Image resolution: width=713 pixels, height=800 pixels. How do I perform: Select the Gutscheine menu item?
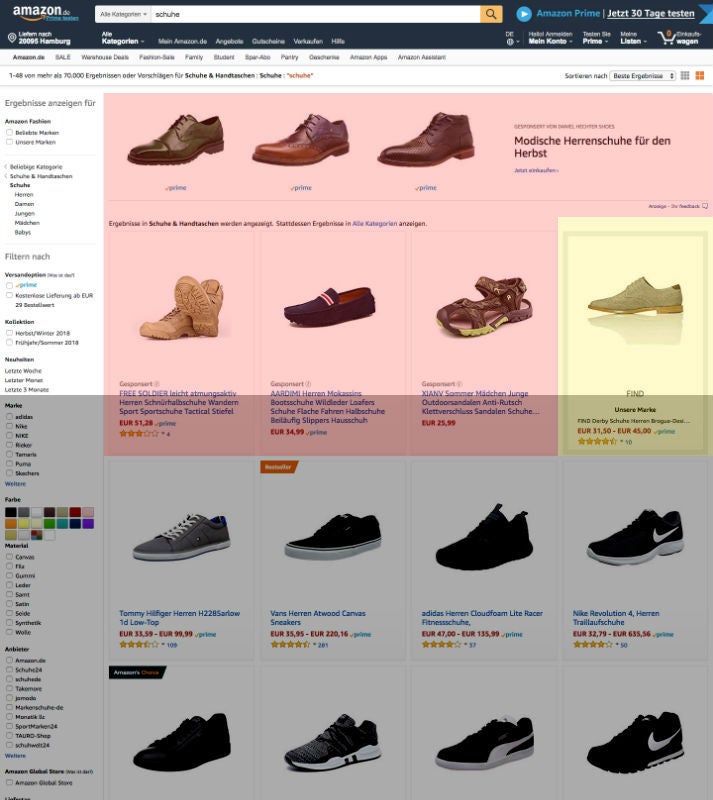tap(267, 41)
